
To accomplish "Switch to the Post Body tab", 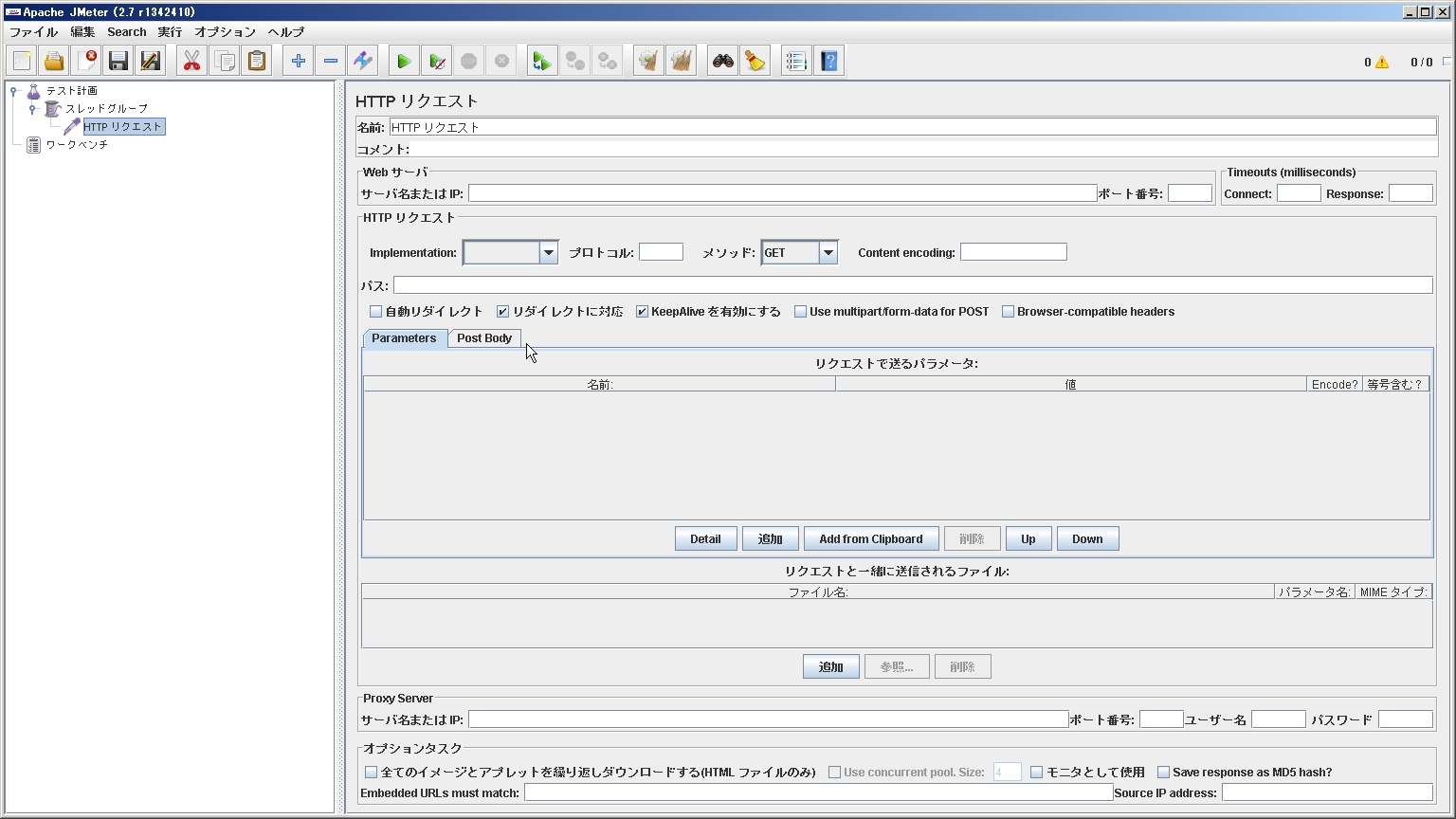I will click(484, 338).
